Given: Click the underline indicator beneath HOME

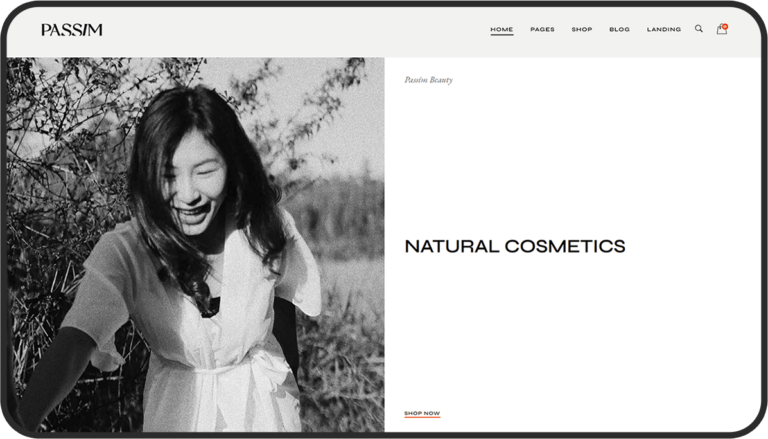Looking at the screenshot, I should pos(501,35).
